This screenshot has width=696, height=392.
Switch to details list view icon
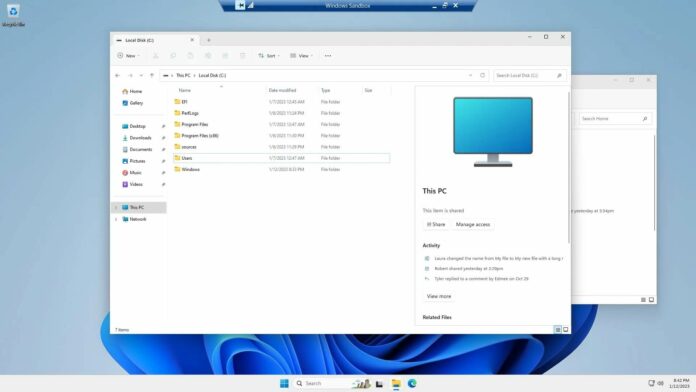click(558, 330)
